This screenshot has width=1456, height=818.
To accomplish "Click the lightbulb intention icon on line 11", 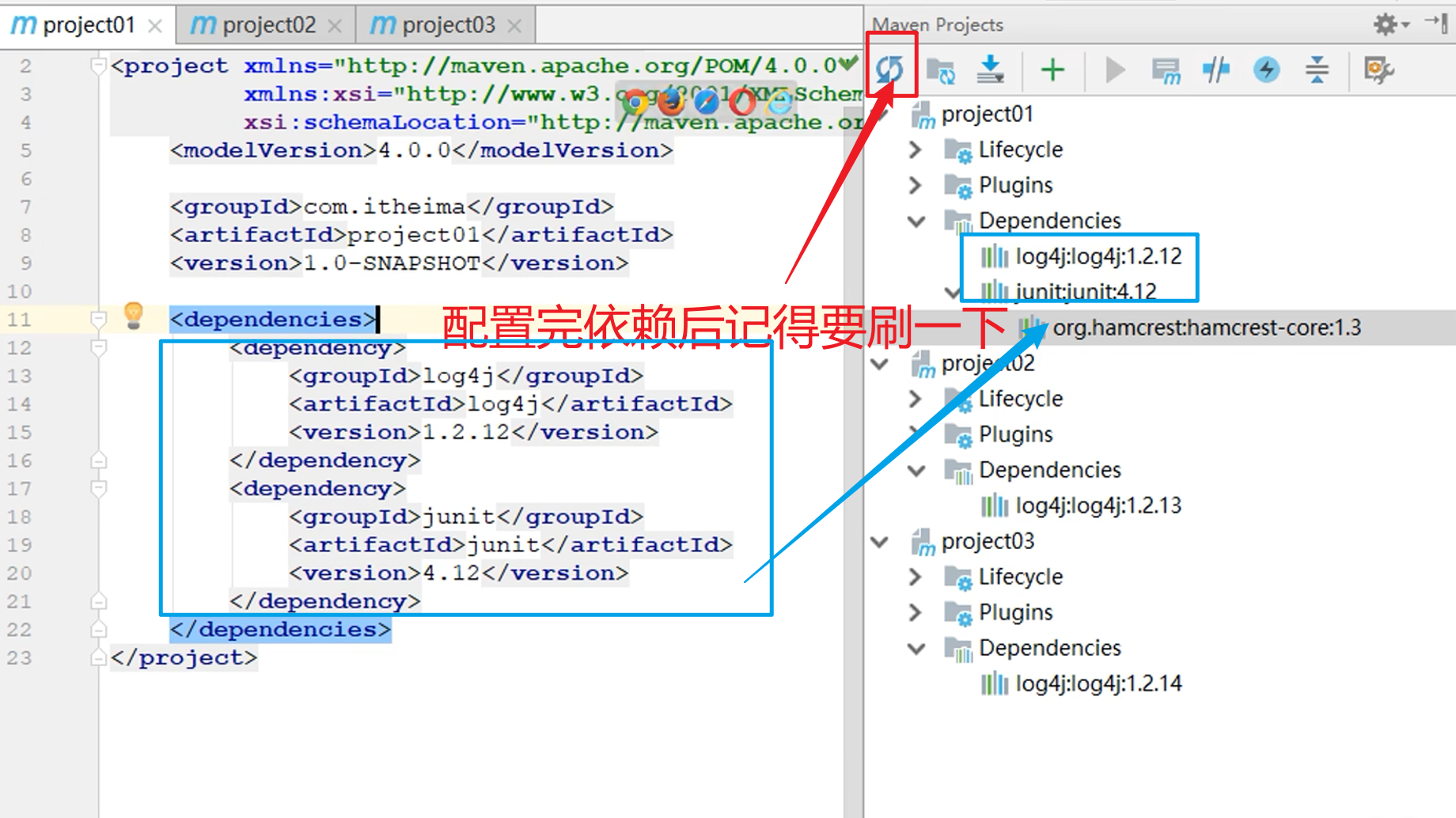I will [134, 316].
